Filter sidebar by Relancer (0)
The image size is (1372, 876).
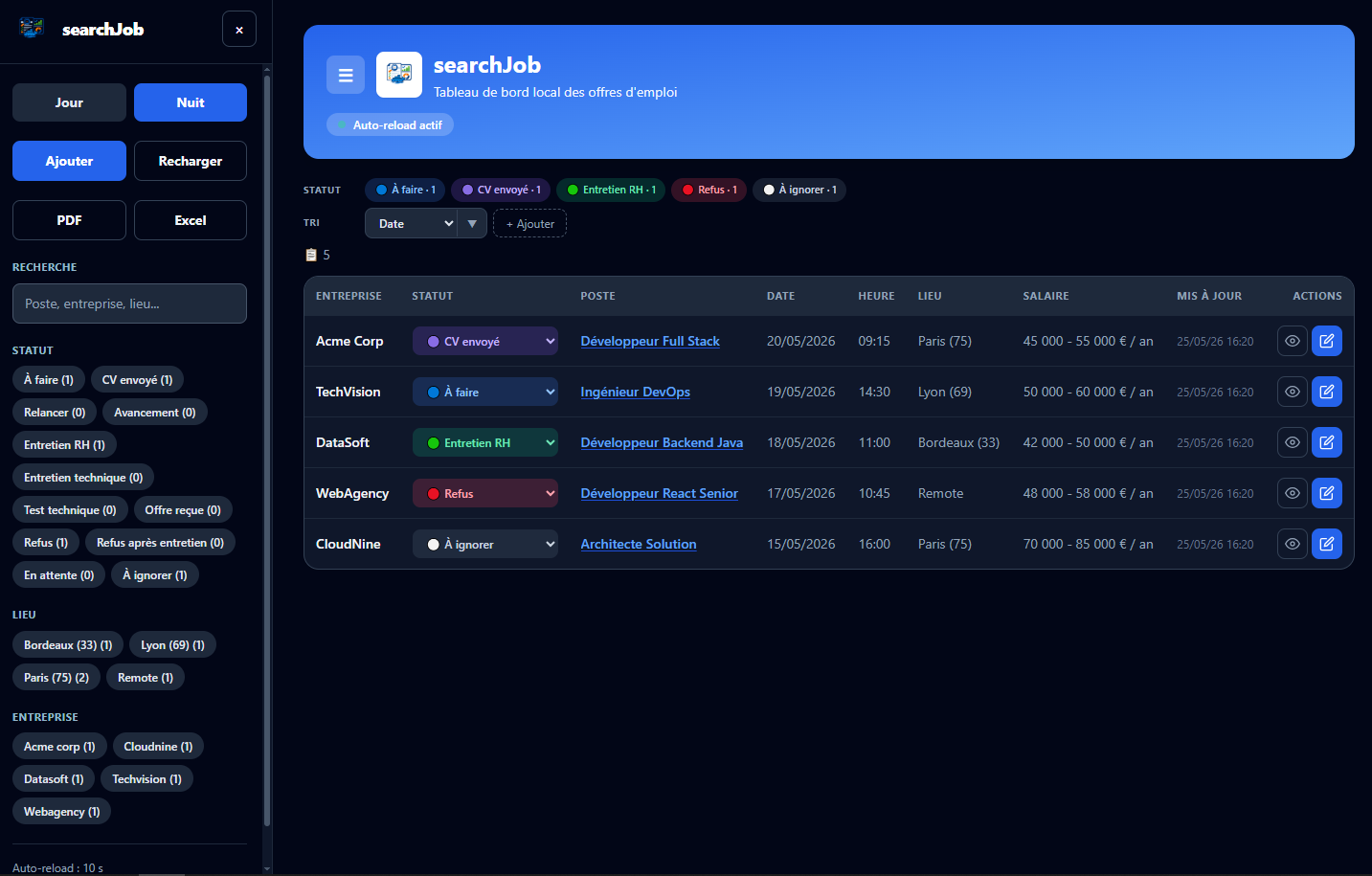click(x=55, y=413)
